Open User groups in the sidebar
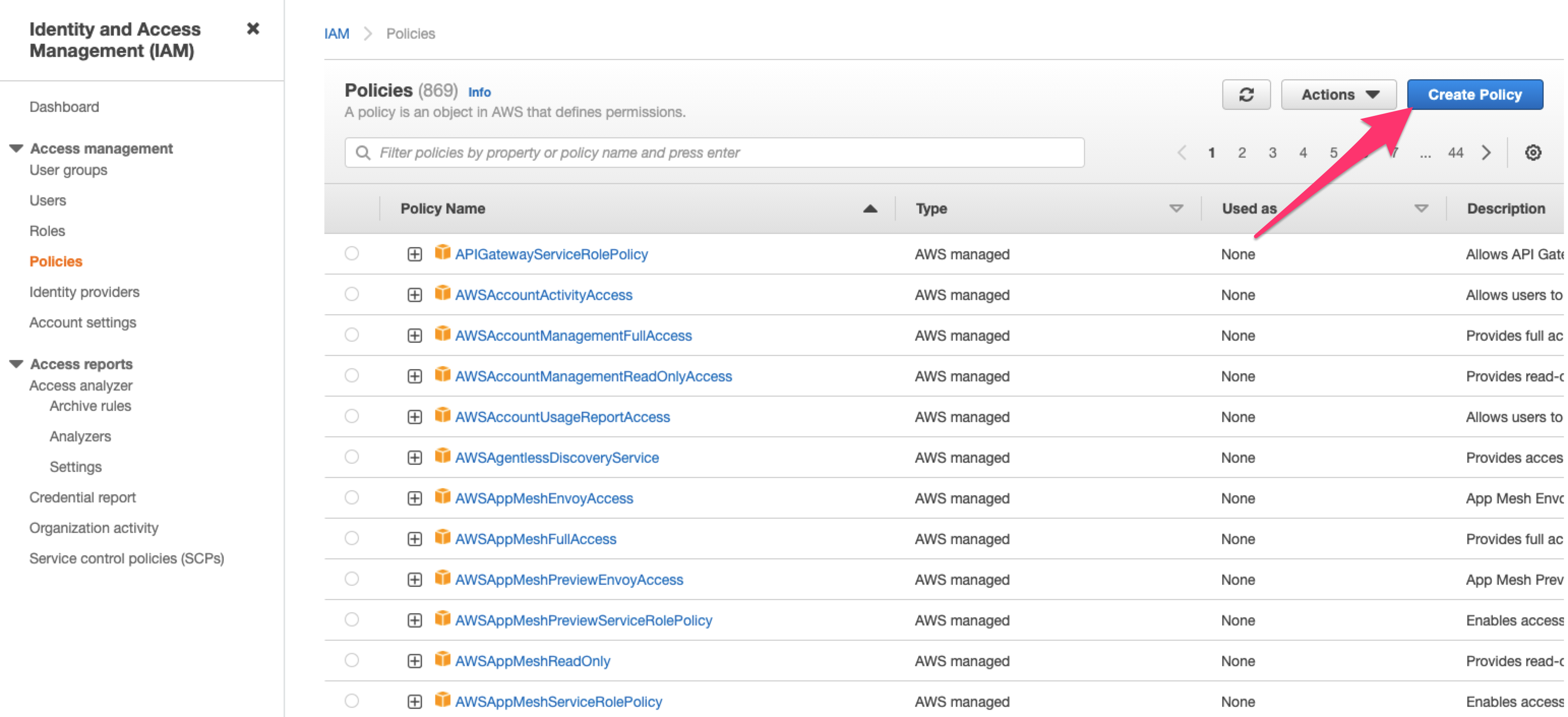1568x717 pixels. tap(68, 170)
